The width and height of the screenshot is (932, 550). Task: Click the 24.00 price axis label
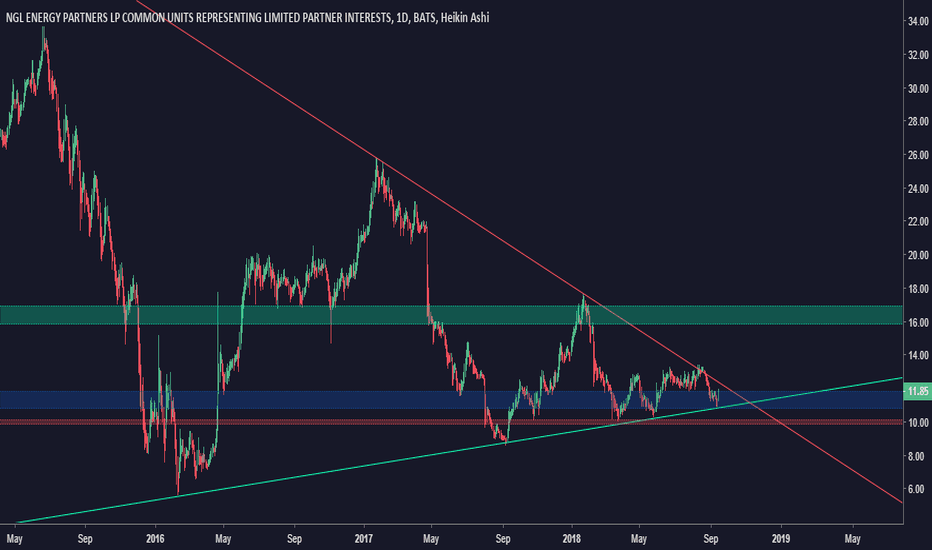918,188
